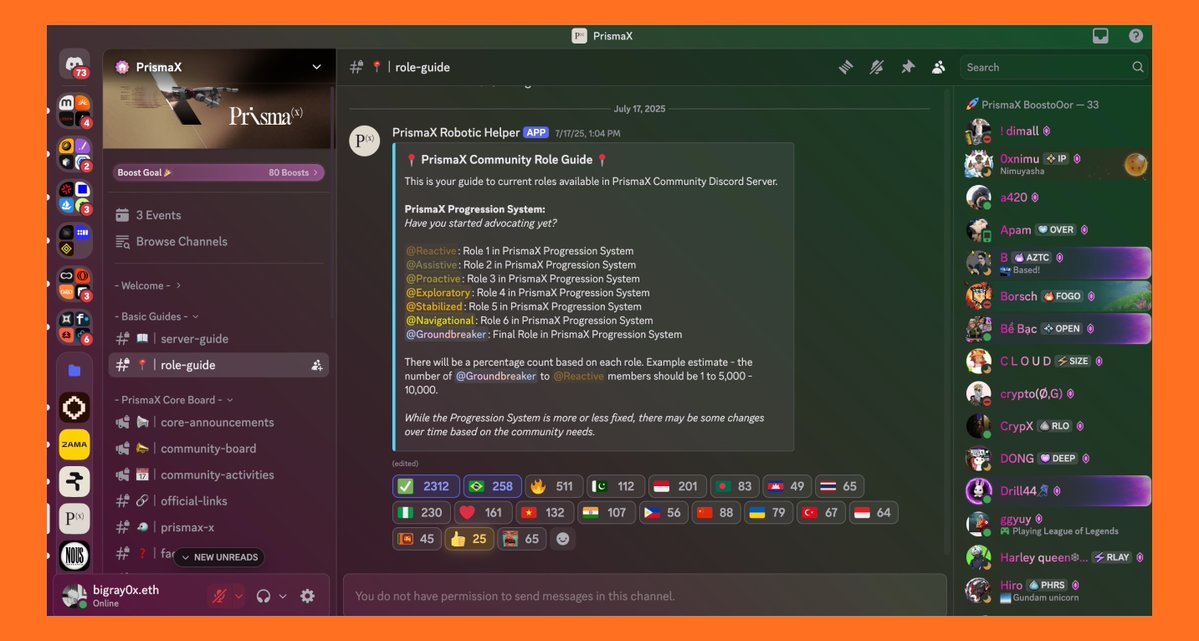Collapse the PrismaX Core Board category

174,399
